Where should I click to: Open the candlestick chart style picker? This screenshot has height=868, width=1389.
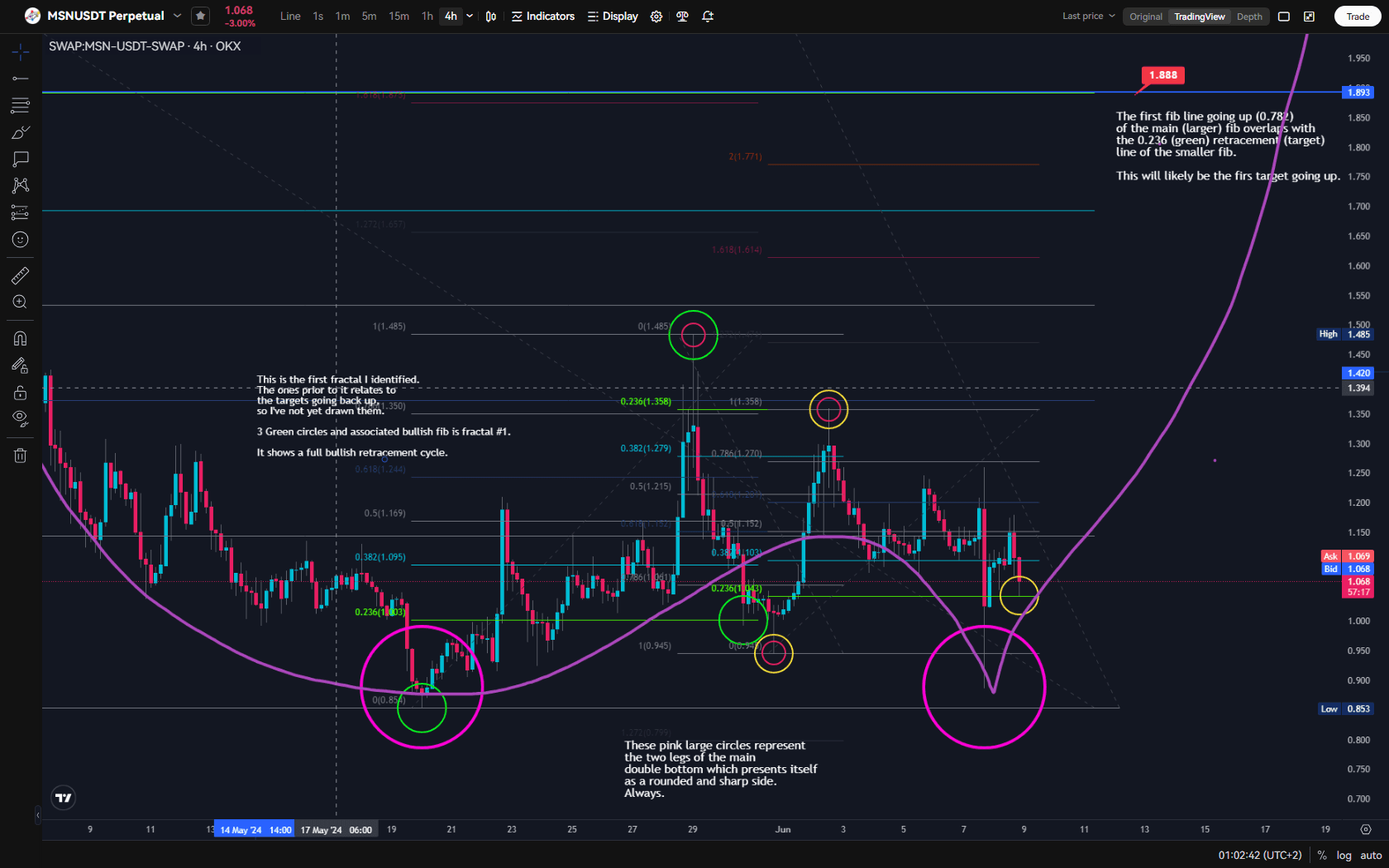pyautogui.click(x=491, y=16)
